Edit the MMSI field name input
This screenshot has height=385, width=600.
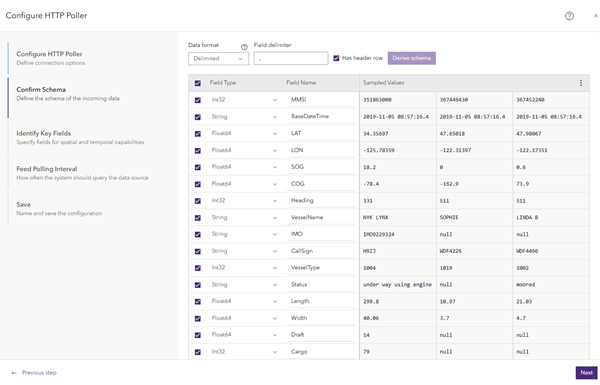[321, 100]
